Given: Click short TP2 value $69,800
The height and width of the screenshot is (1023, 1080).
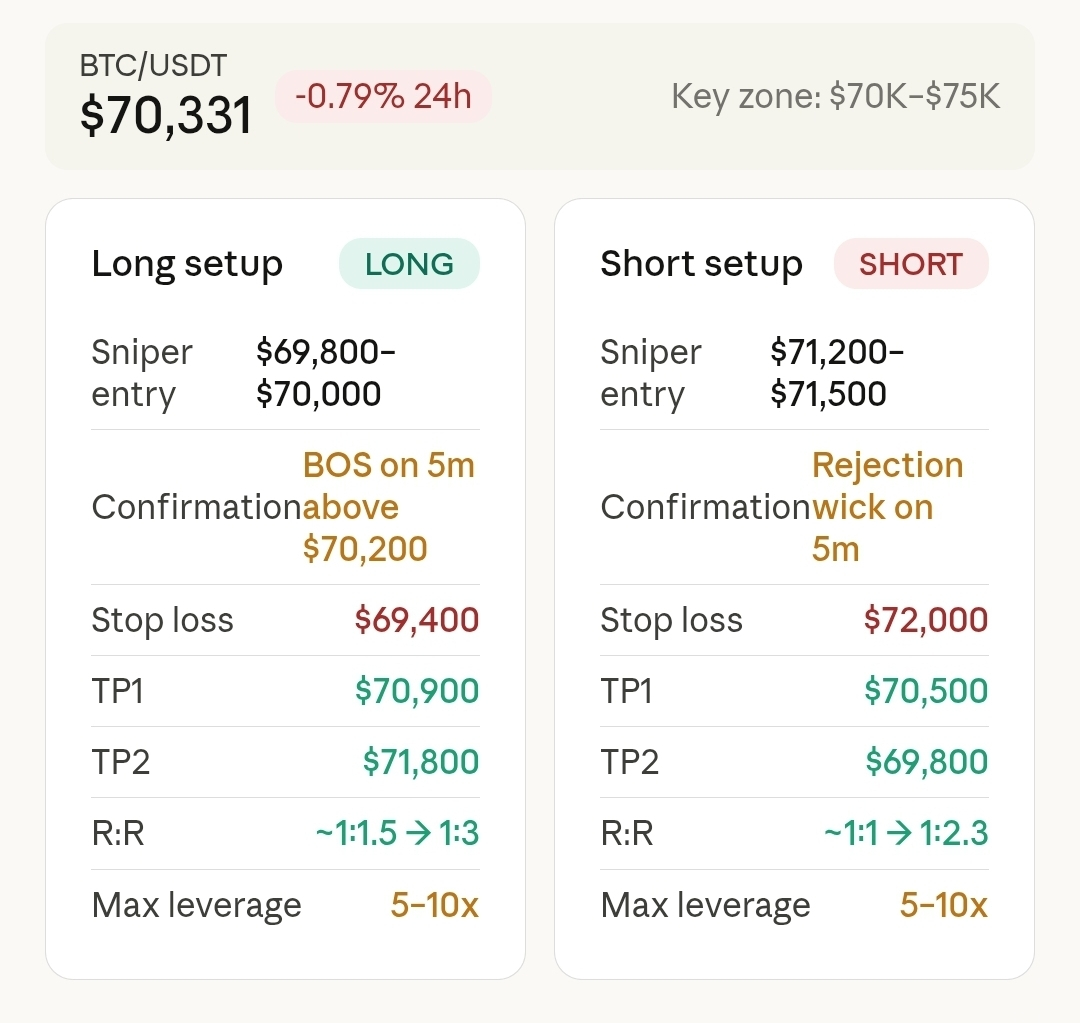Looking at the screenshot, I should coord(927,762).
